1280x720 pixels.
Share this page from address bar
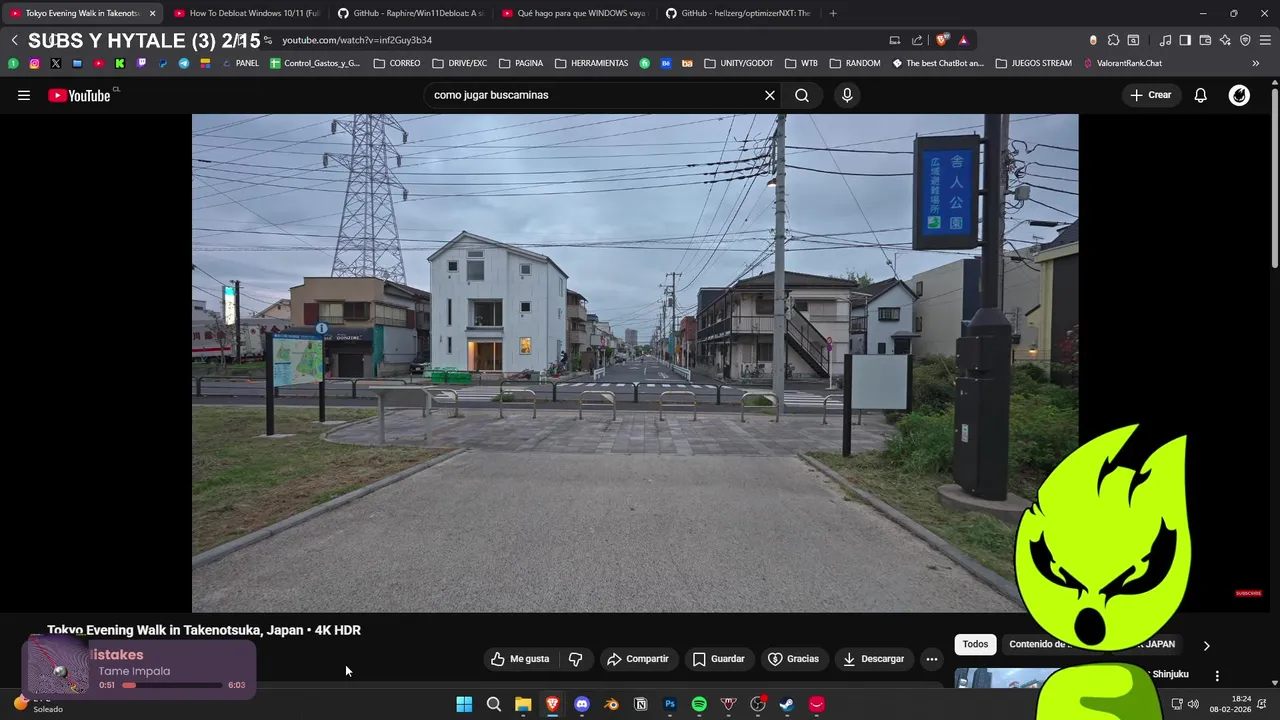(917, 40)
